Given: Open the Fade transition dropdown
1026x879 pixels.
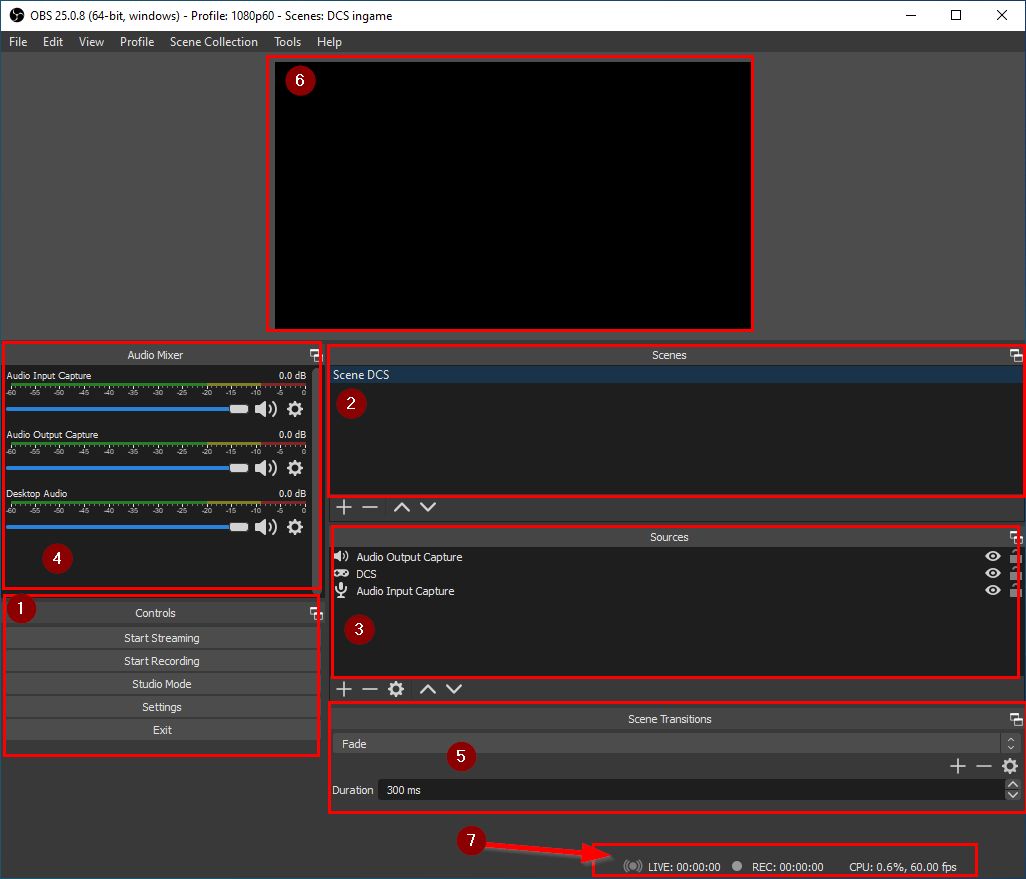Looking at the screenshot, I should 670,744.
